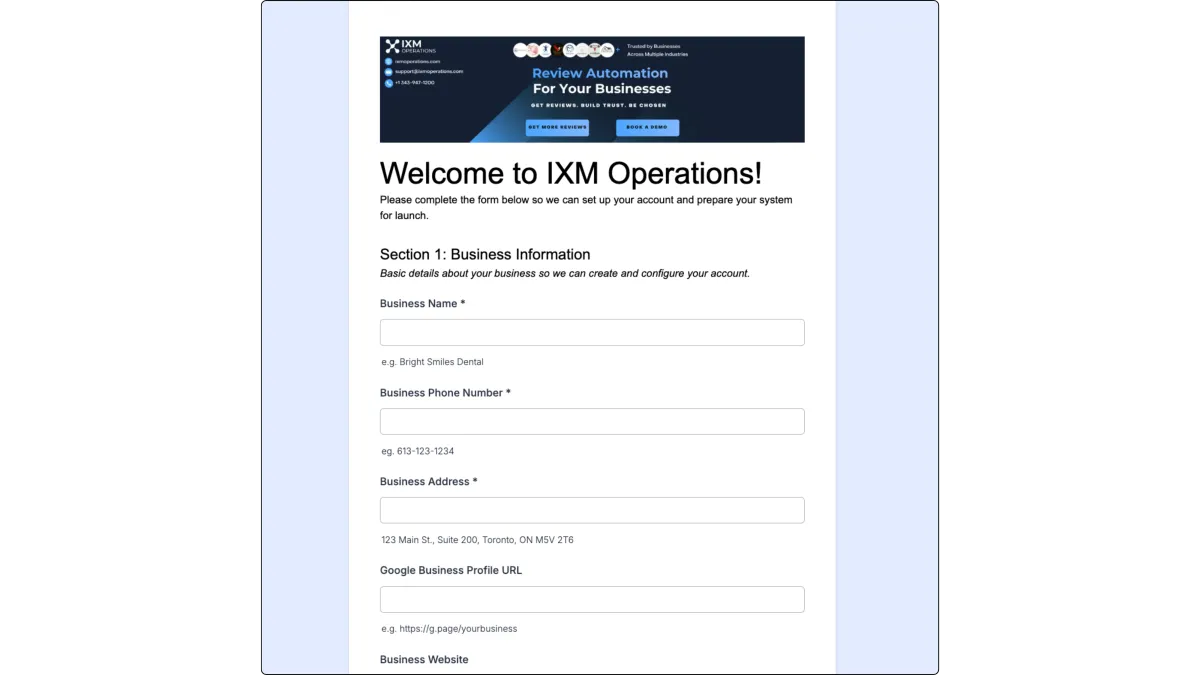Focus the Business Name input field
Image resolution: width=1200 pixels, height=675 pixels.
[x=592, y=332]
